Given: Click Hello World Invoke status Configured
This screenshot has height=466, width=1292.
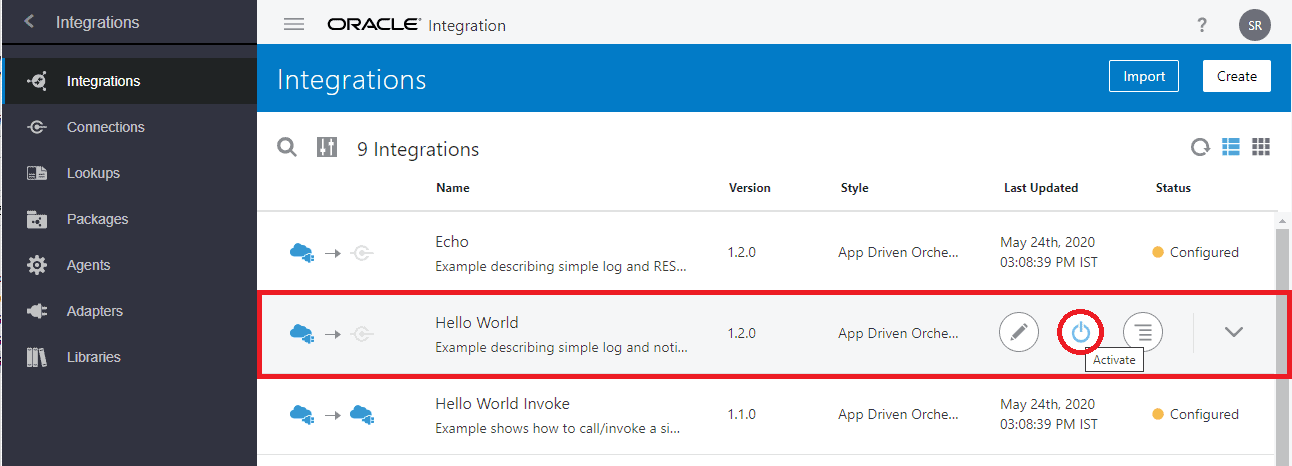Looking at the screenshot, I should (x=1196, y=414).
